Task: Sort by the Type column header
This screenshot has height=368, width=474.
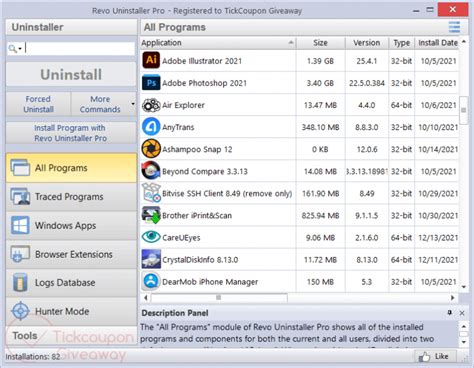Action: coord(401,43)
